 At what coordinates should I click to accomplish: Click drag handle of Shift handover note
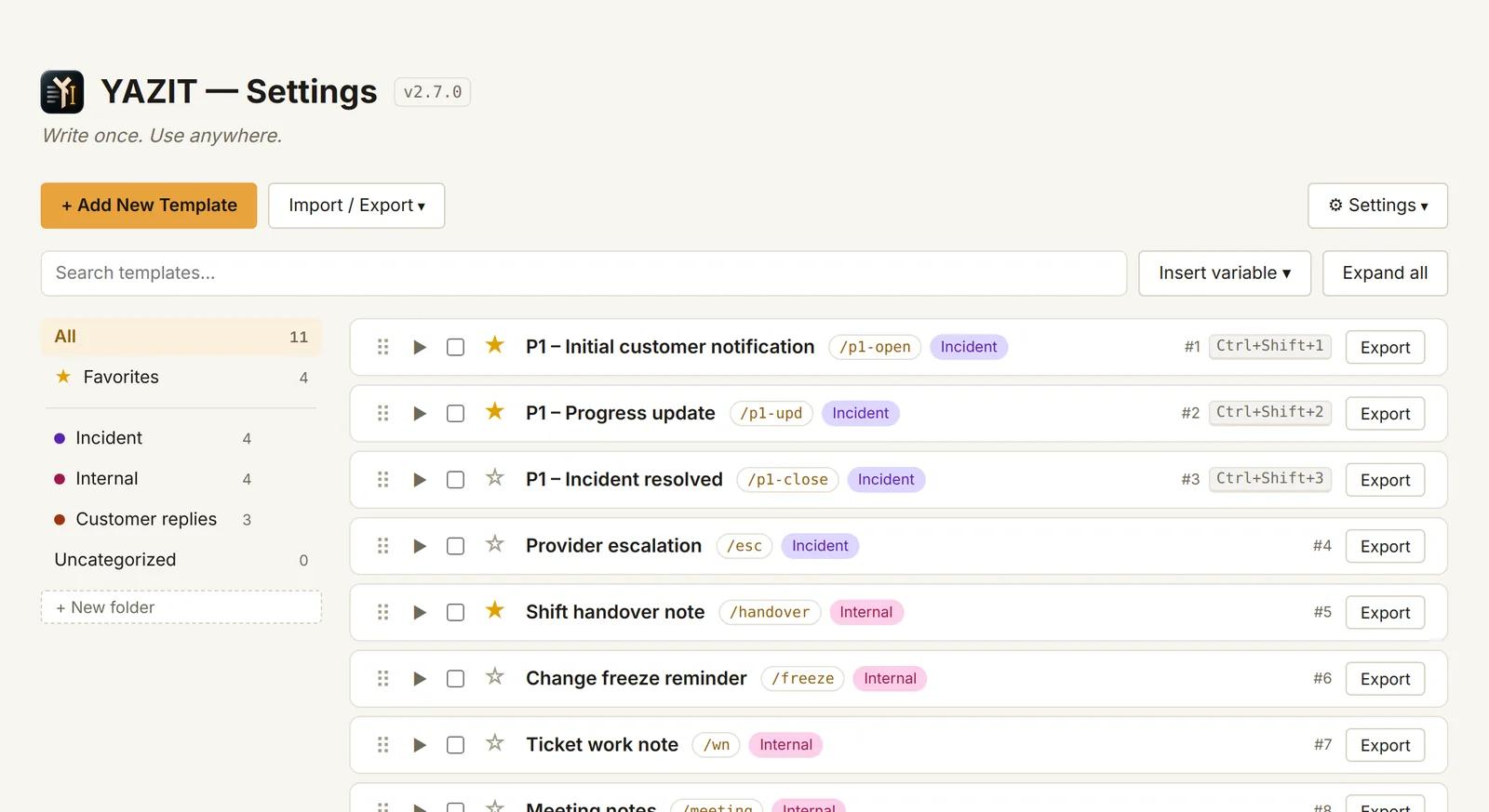pos(382,612)
